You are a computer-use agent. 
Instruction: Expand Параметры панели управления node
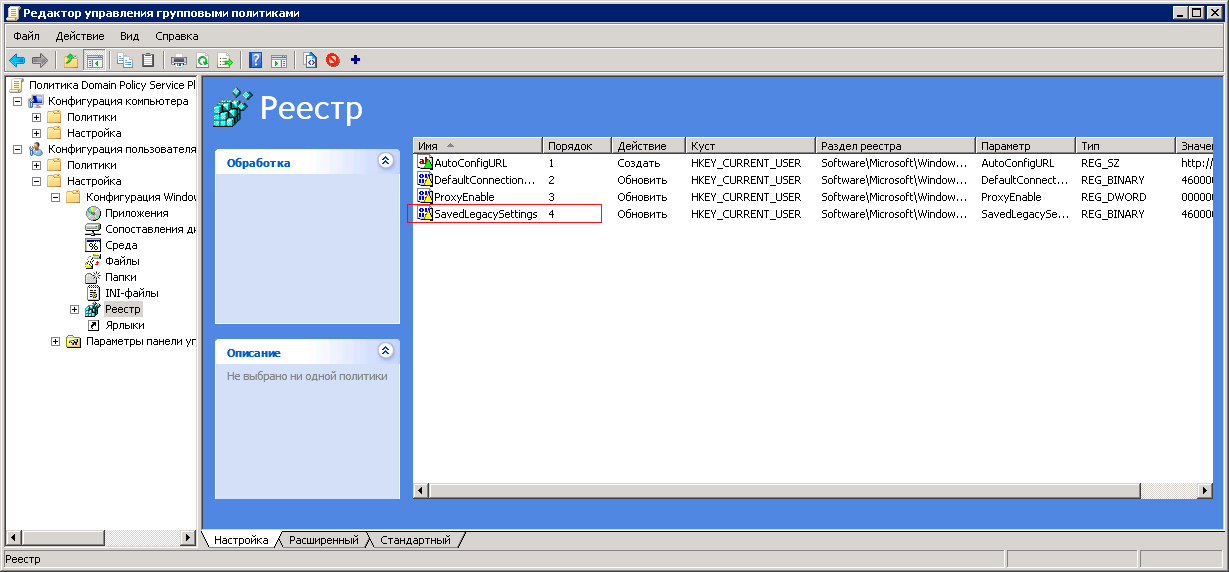pyautogui.click(x=55, y=341)
